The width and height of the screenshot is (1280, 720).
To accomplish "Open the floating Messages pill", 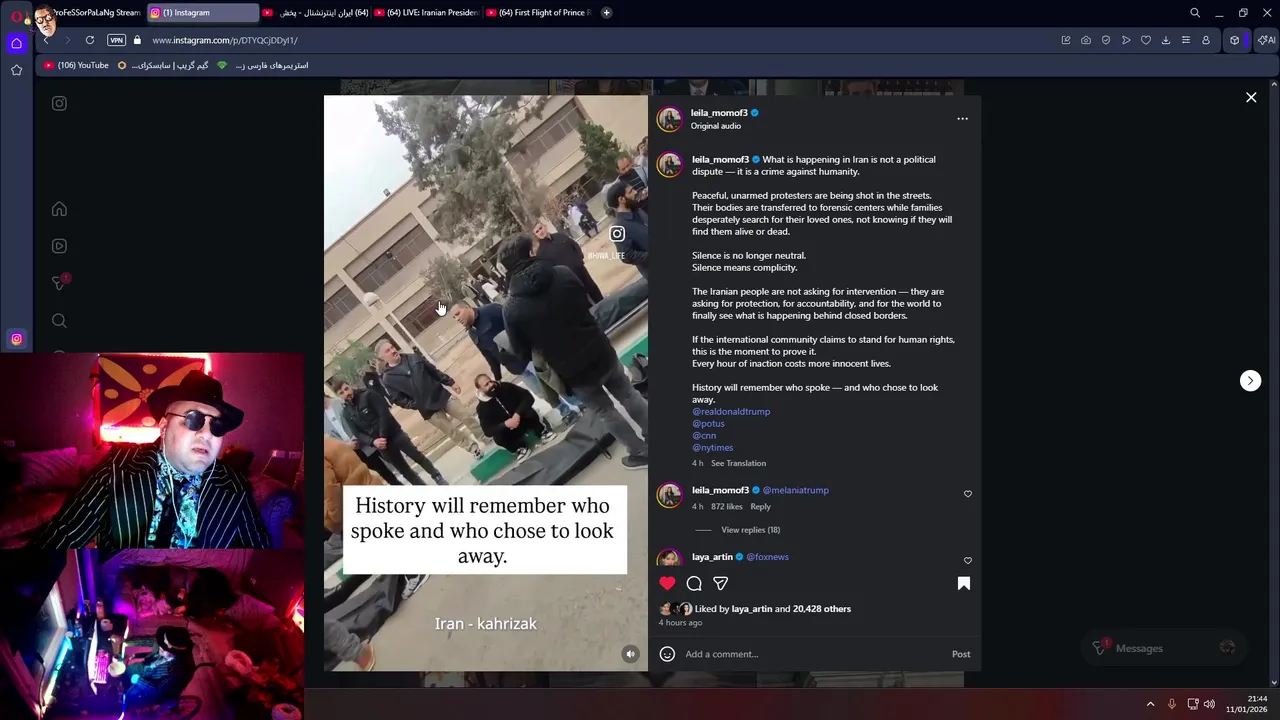I will 1164,648.
